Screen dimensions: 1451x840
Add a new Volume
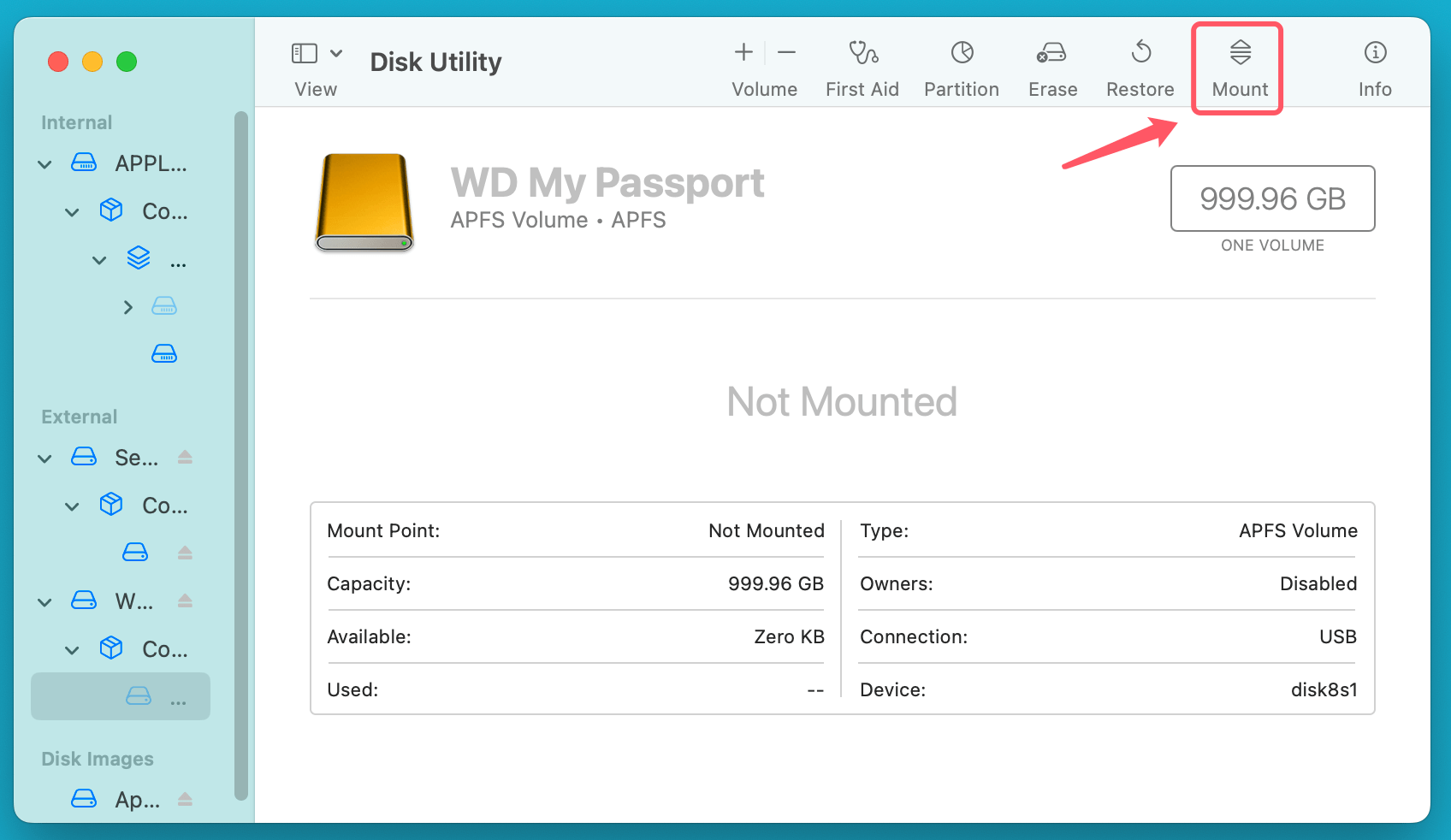[x=743, y=51]
